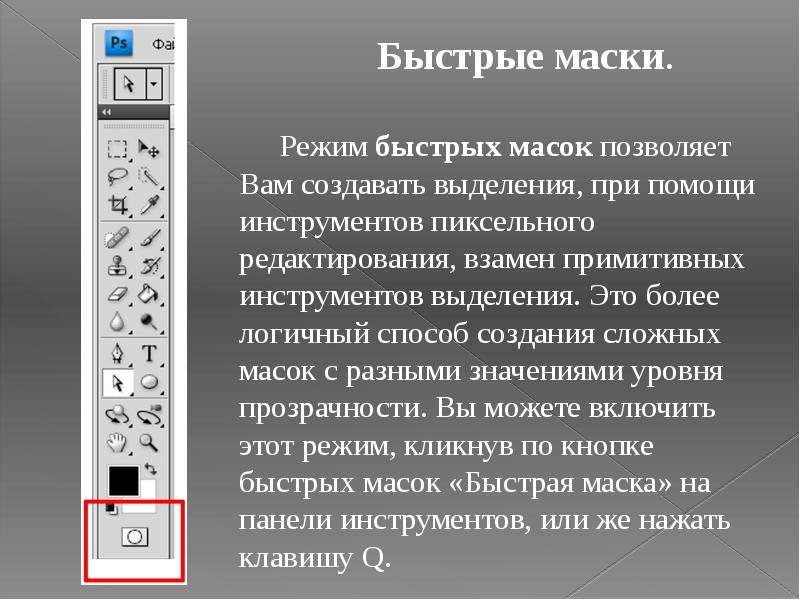The height and width of the screenshot is (600, 800).
Task: Activate the Crop tool
Action: coord(118,205)
